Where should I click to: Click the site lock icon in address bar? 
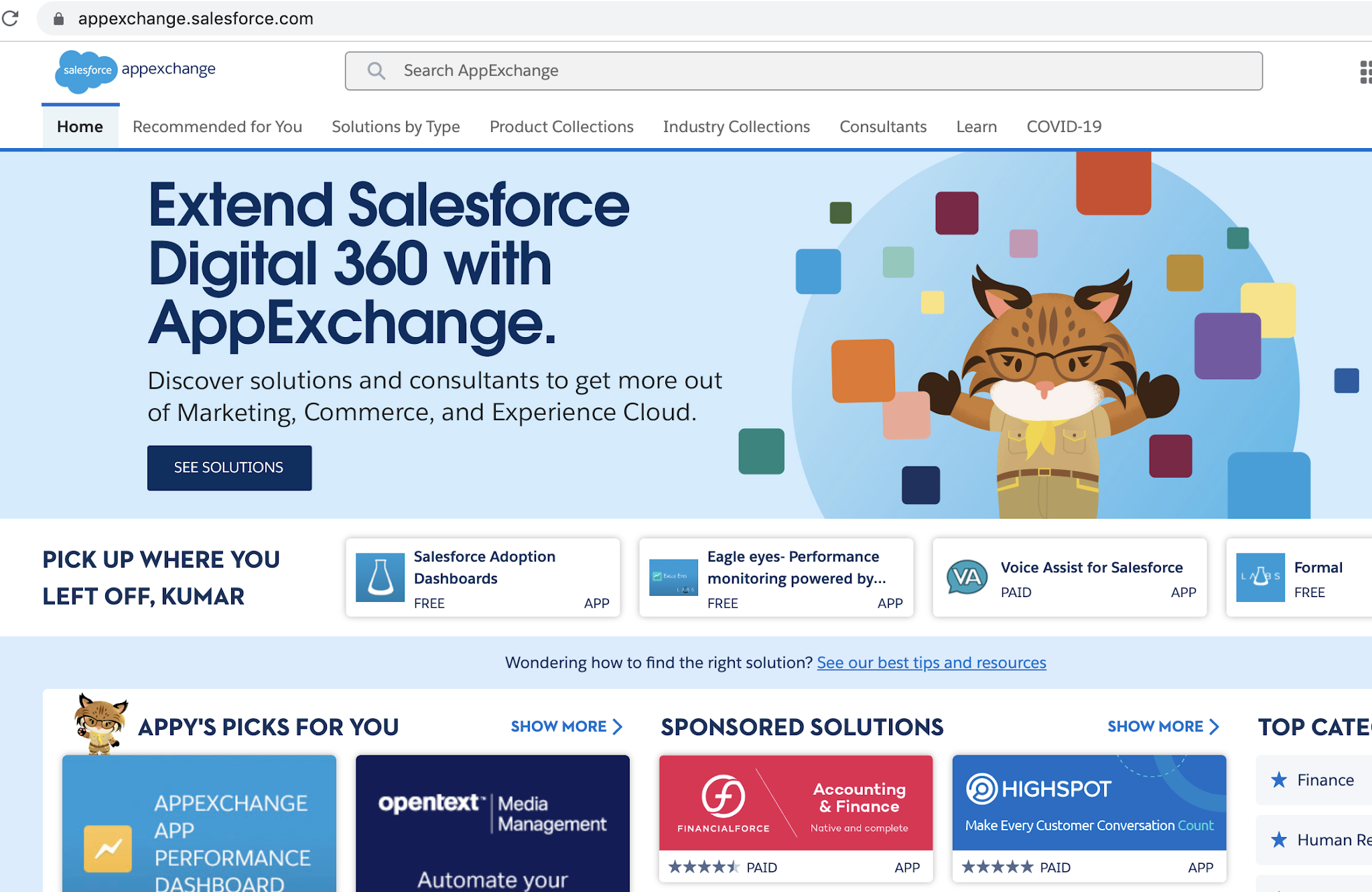59,19
